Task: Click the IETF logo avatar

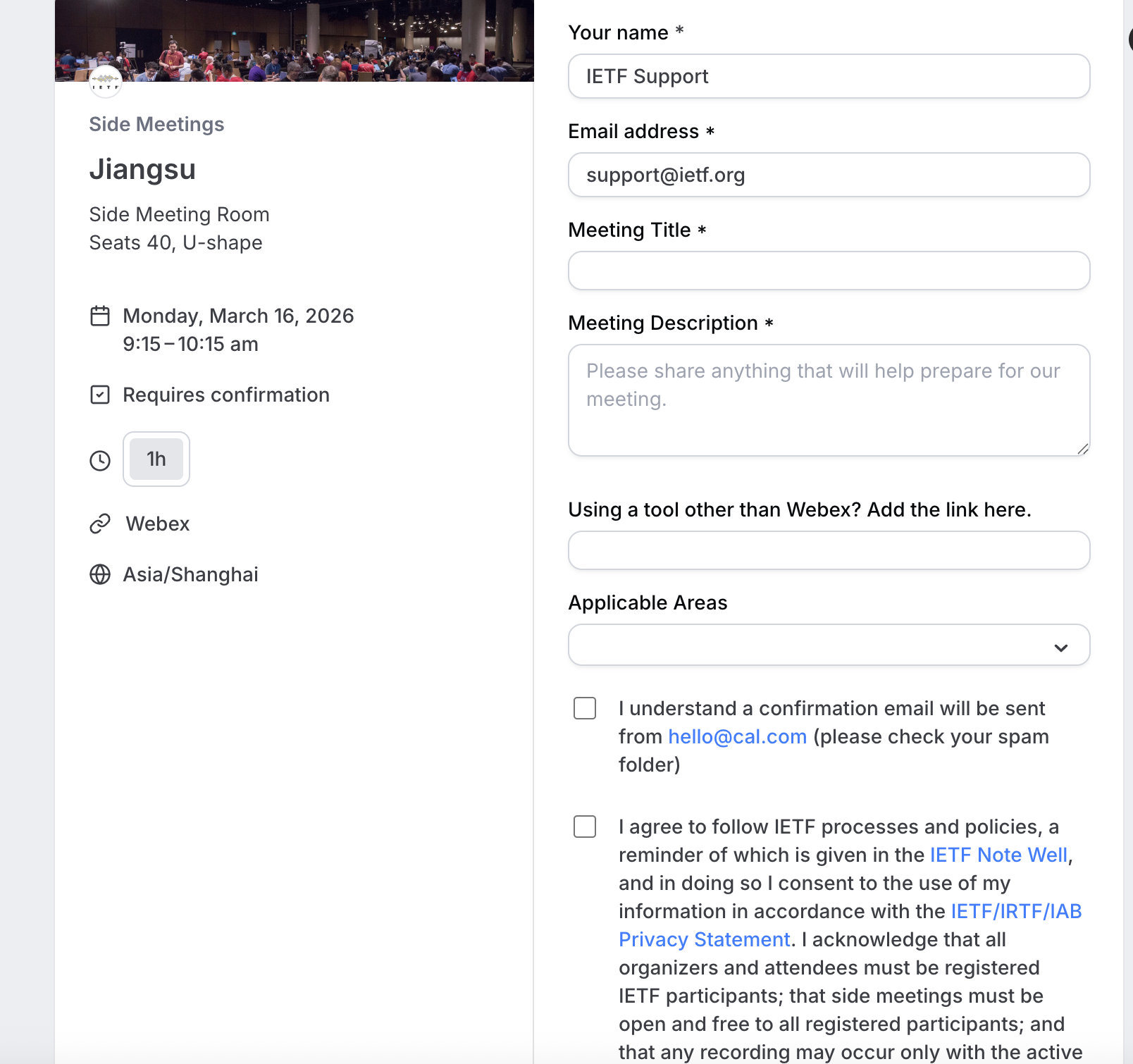Action: click(x=106, y=82)
